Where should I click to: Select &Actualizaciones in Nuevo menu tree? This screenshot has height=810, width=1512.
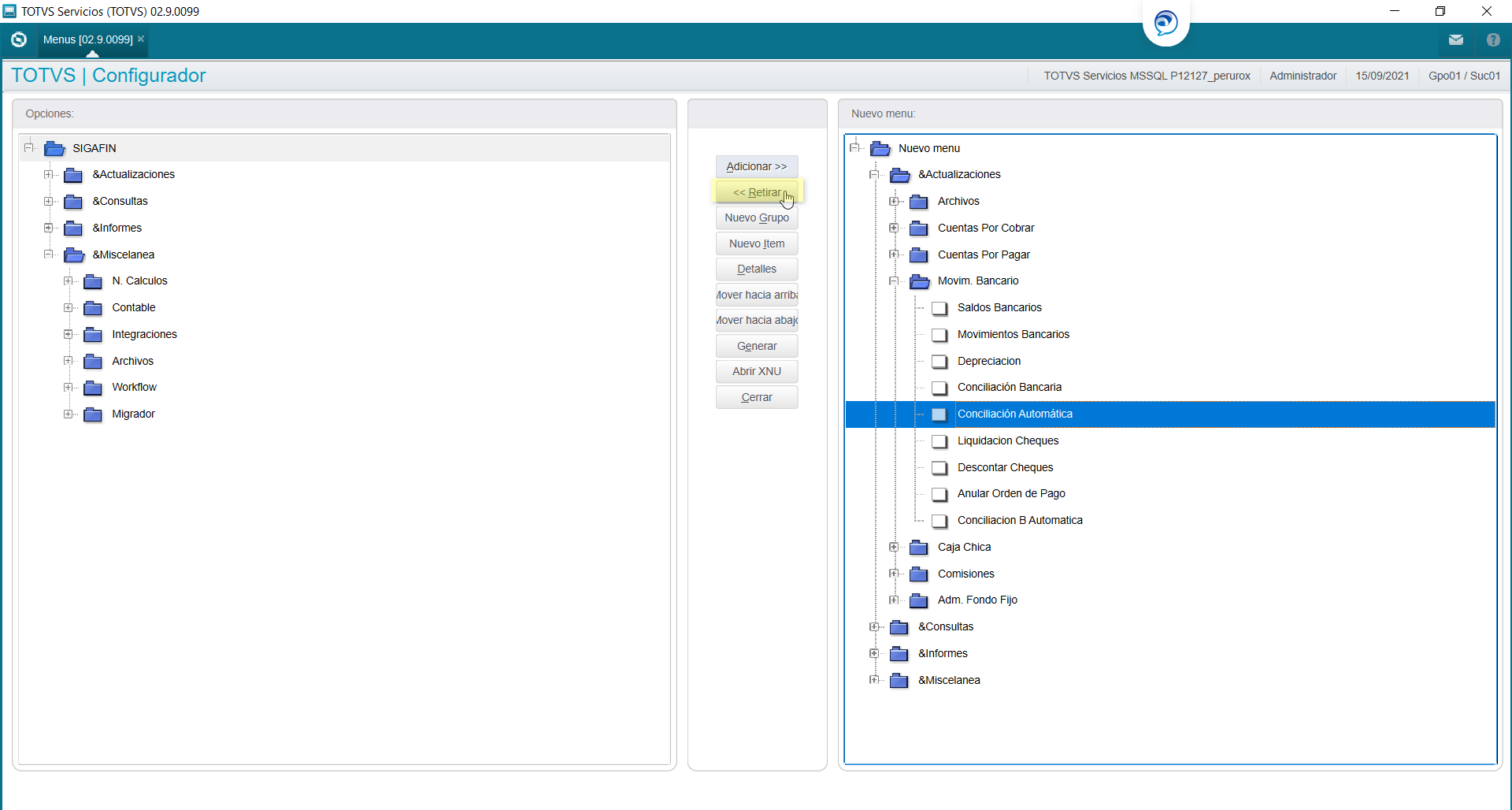click(x=959, y=174)
